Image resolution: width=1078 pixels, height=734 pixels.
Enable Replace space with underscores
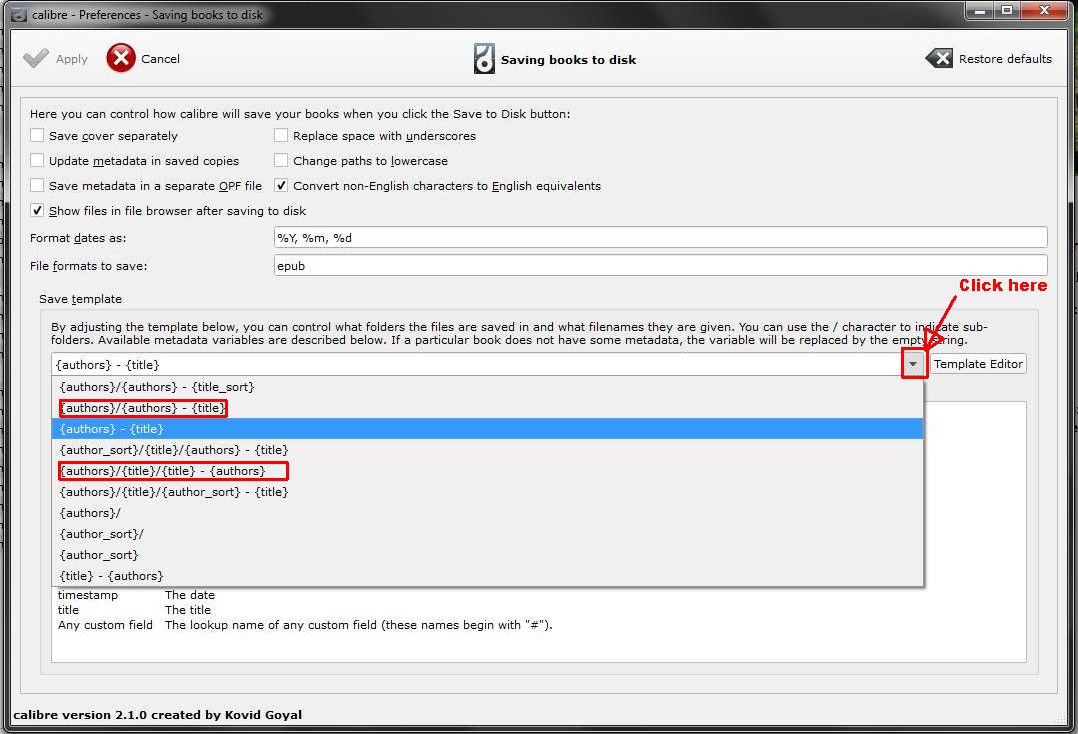pos(280,135)
